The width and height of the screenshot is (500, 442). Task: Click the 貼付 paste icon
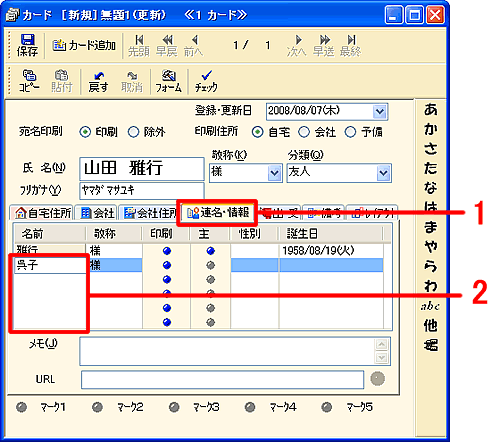(62, 81)
